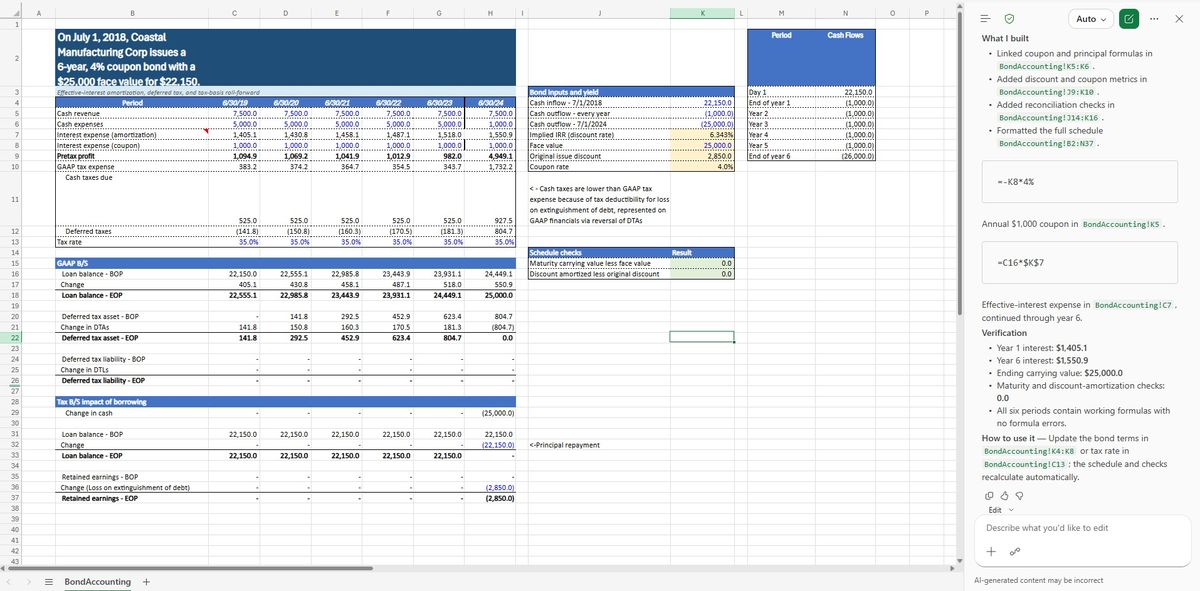This screenshot has height=591, width=1200.
Task: Open the BondAccounting!C13 reference link
Action: point(1022,464)
